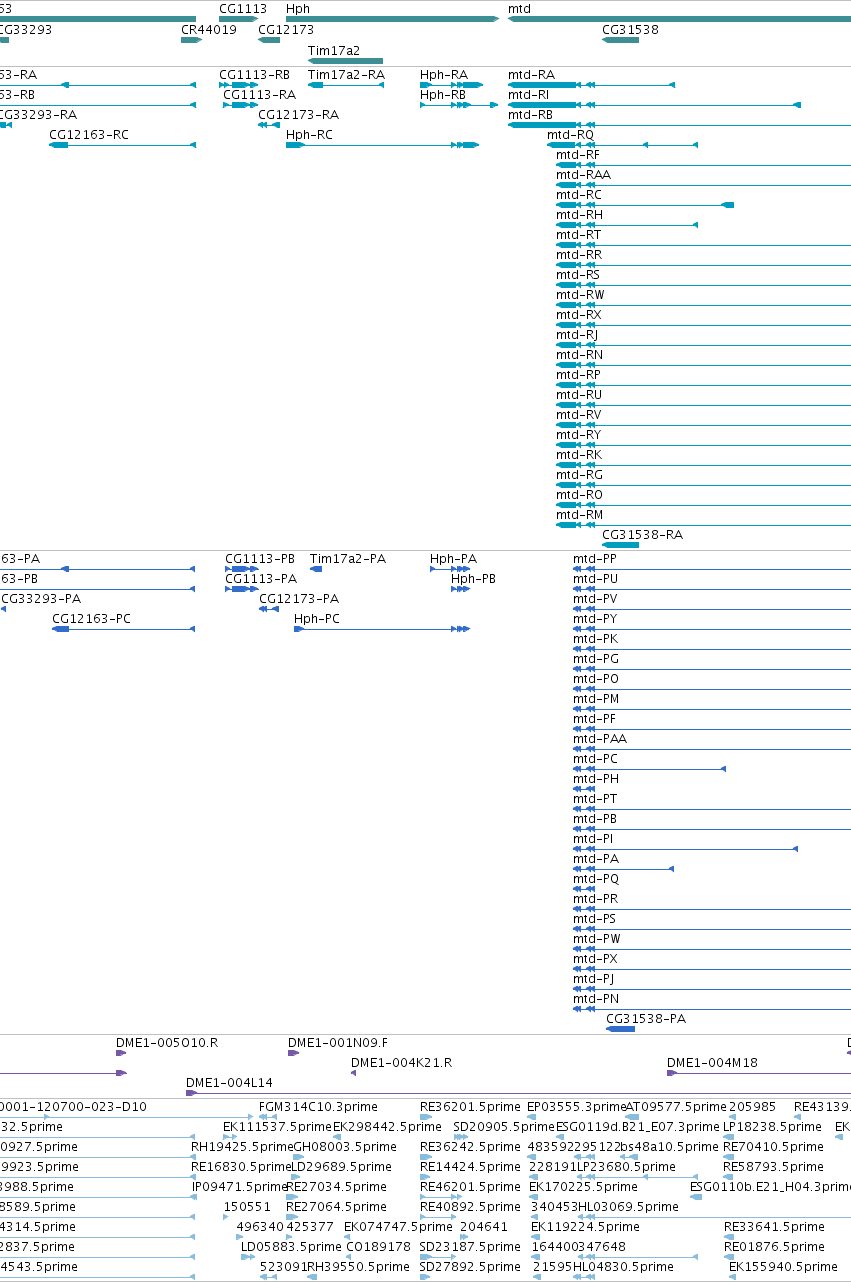
Task: Select the CG31538 gene label
Action: point(630,30)
